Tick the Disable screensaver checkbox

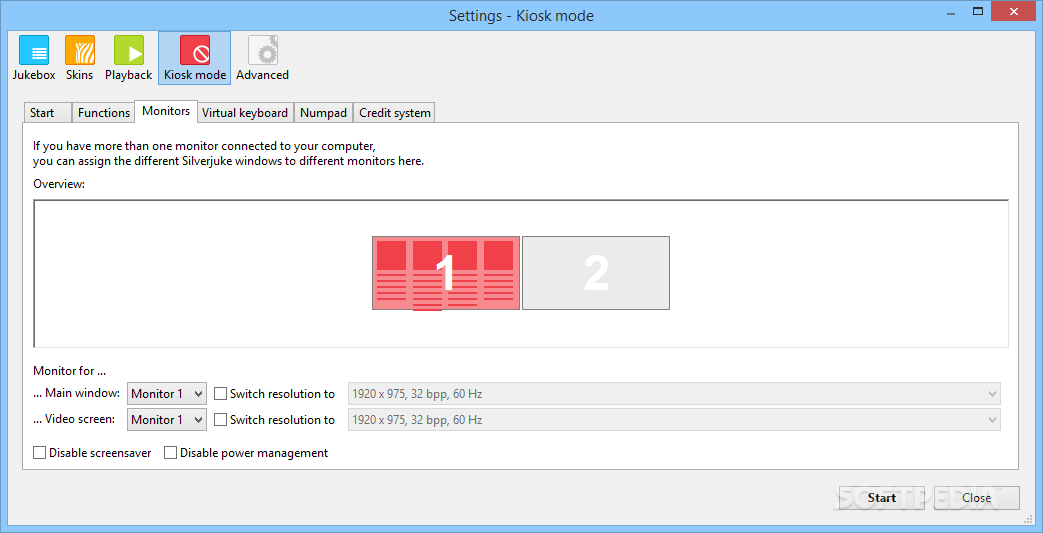(x=40, y=453)
